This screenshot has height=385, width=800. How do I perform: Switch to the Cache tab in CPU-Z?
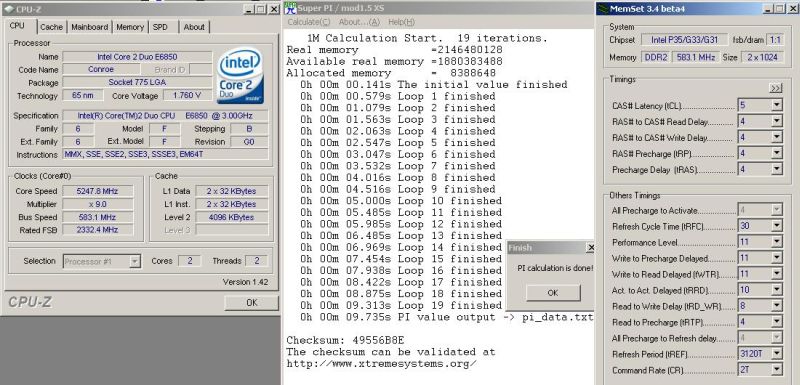(x=52, y=27)
